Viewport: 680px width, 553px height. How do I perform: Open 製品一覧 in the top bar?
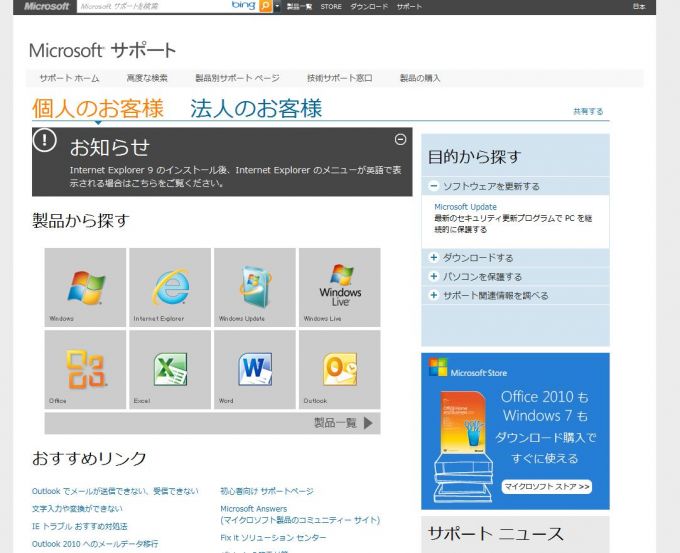click(x=299, y=7)
